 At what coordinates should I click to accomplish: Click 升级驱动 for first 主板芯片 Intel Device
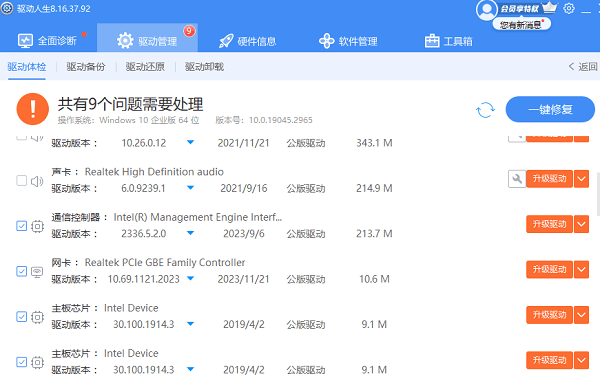pyautogui.click(x=549, y=315)
